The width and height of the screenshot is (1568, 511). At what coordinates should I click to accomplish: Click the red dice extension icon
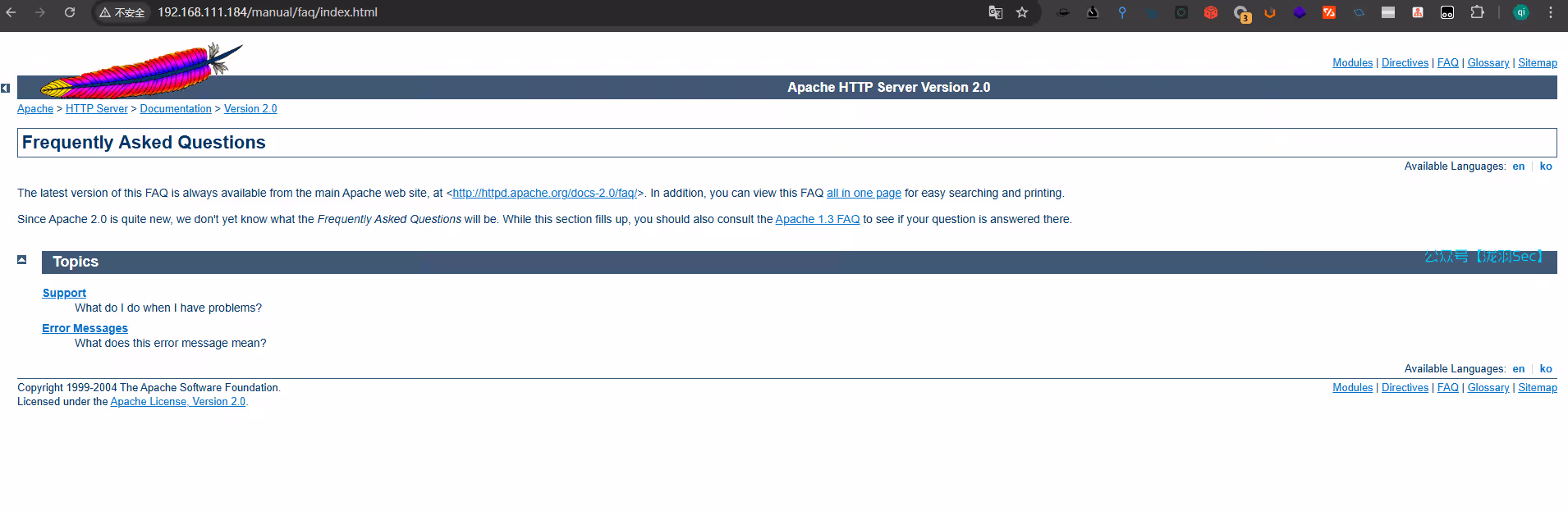point(1211,12)
